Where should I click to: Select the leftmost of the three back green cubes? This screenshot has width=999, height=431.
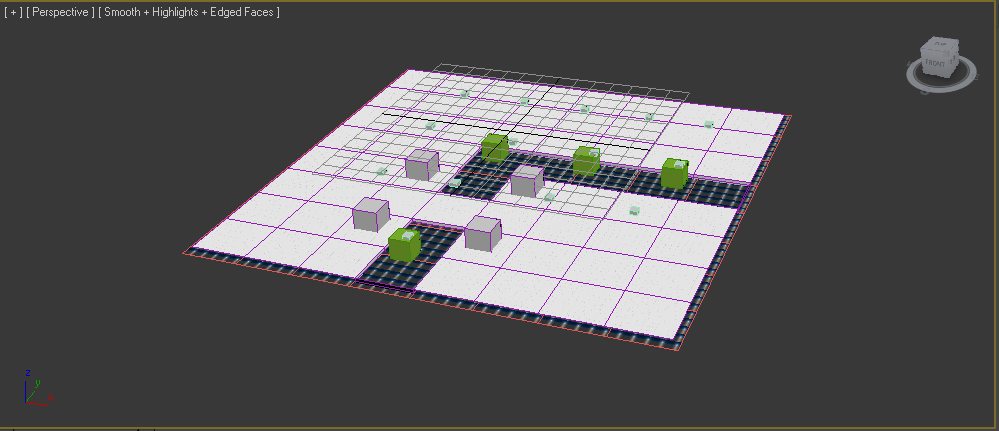(x=494, y=148)
